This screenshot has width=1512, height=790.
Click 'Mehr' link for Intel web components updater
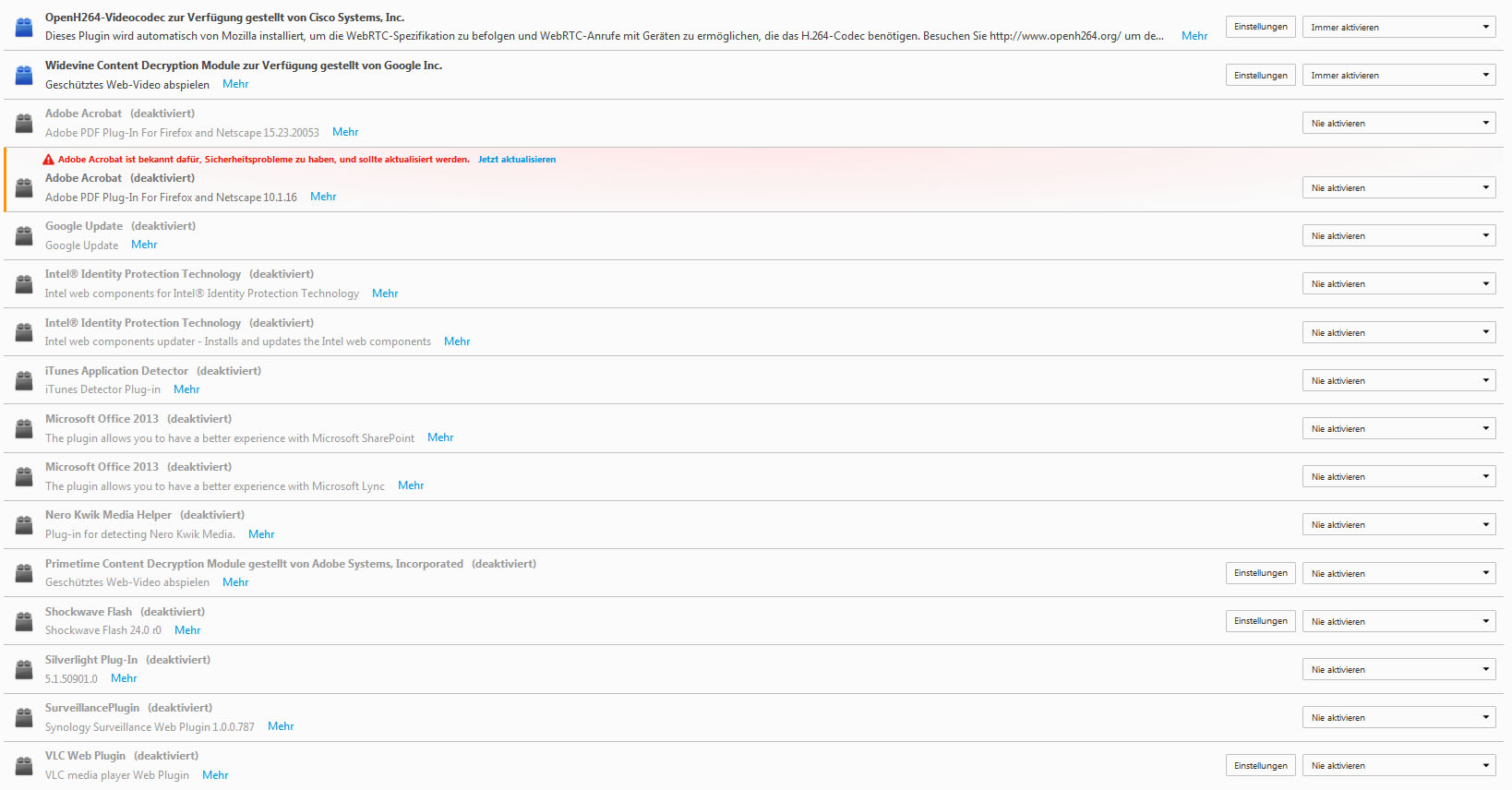[x=457, y=341]
